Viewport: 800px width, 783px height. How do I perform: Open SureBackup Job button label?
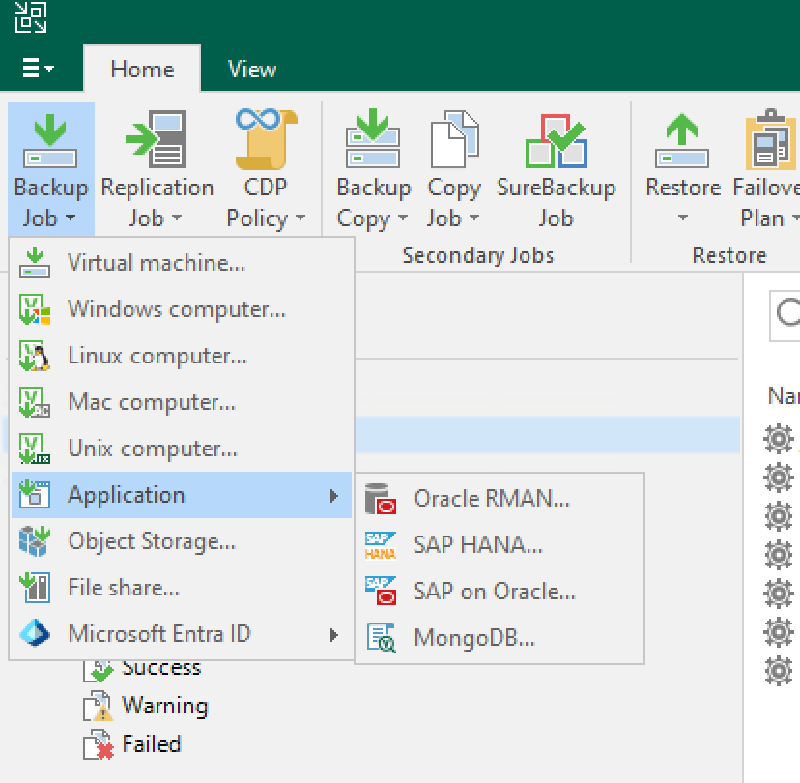pos(556,203)
